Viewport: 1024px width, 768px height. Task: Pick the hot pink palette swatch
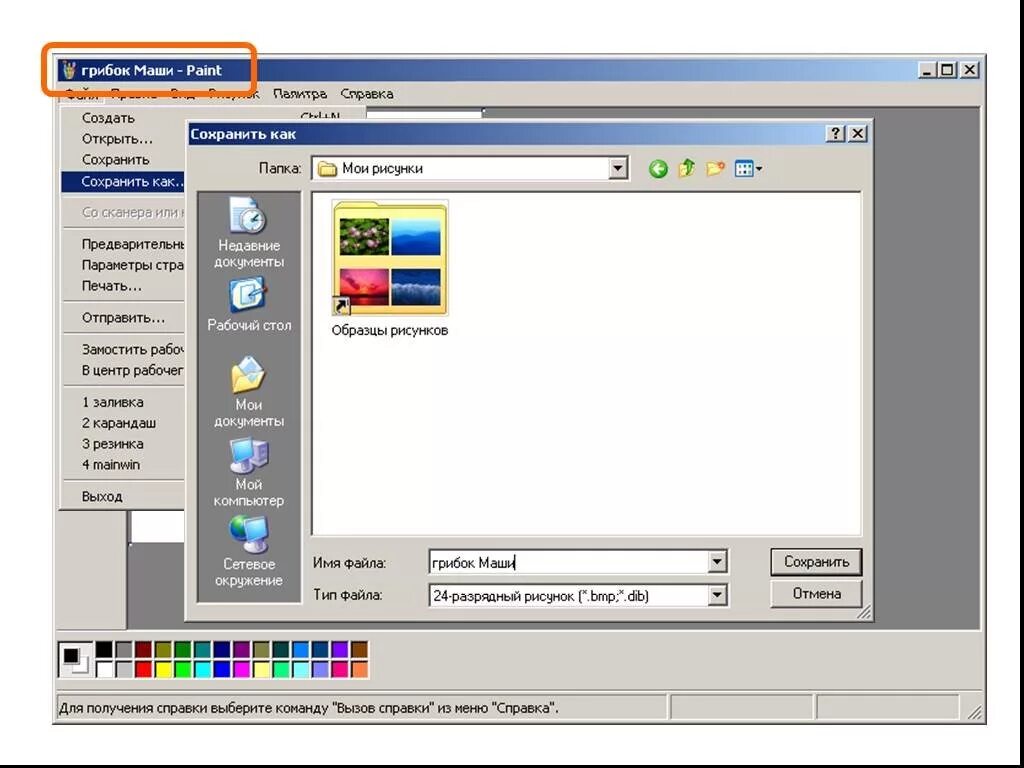340,669
